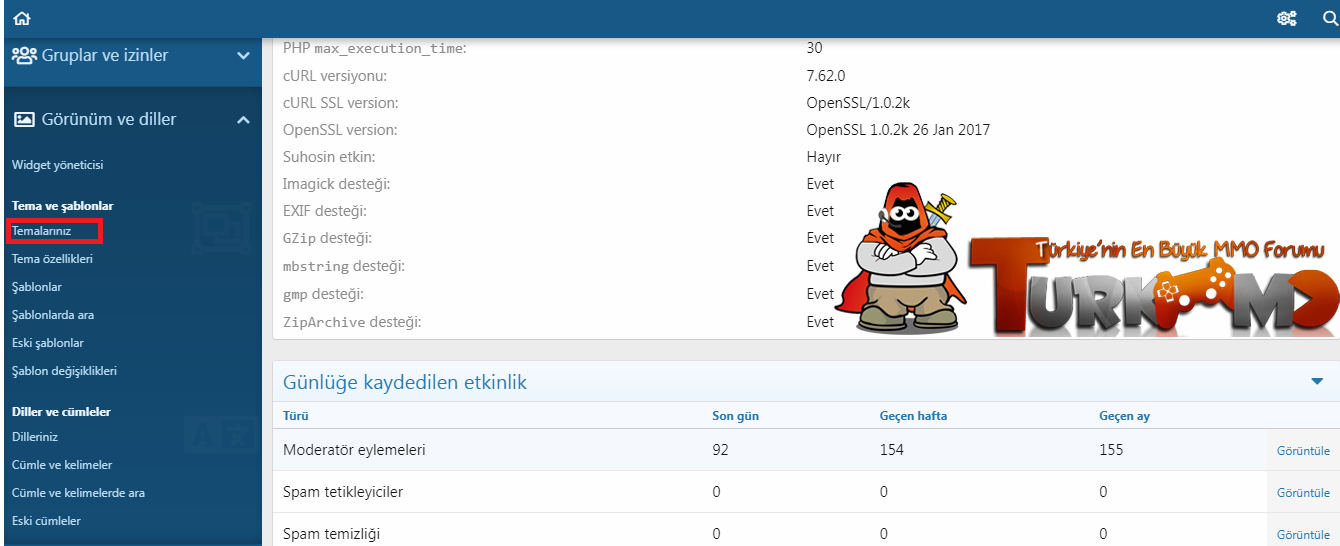
Task: Click the PHP max_execution_time label
Action: point(375,48)
